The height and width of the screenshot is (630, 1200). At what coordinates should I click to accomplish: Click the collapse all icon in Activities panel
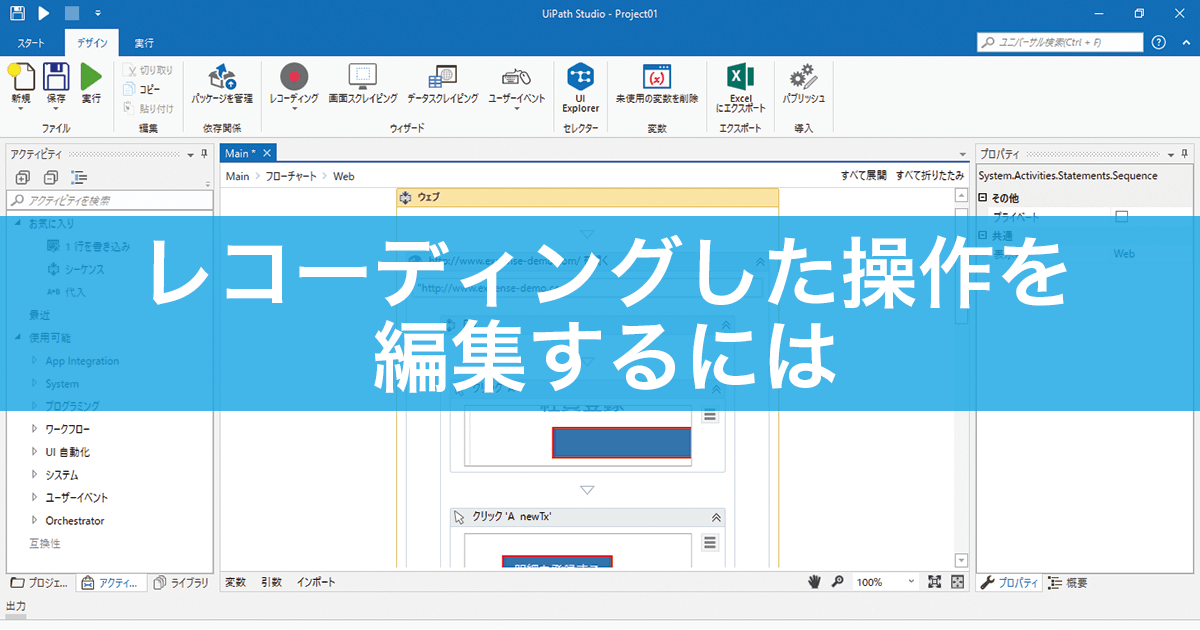pyautogui.click(x=50, y=178)
